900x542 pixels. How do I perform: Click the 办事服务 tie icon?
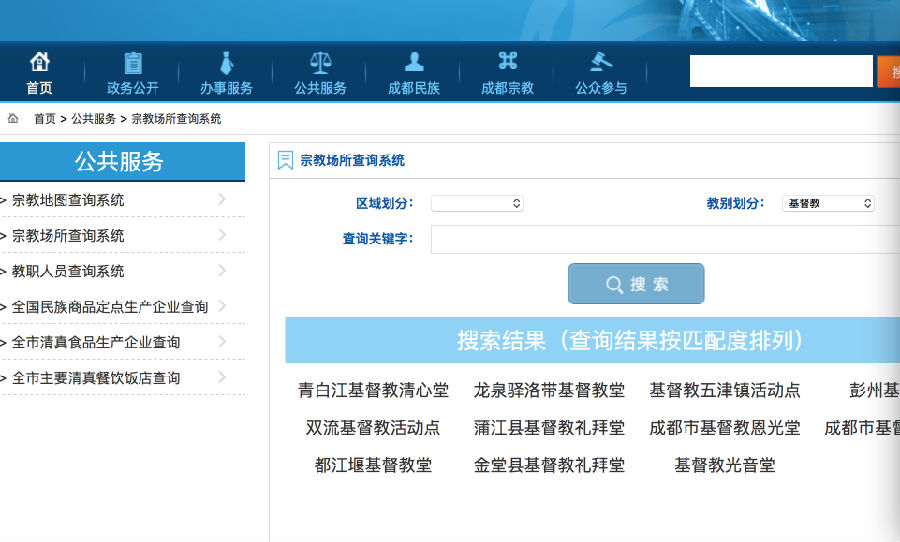[226, 62]
